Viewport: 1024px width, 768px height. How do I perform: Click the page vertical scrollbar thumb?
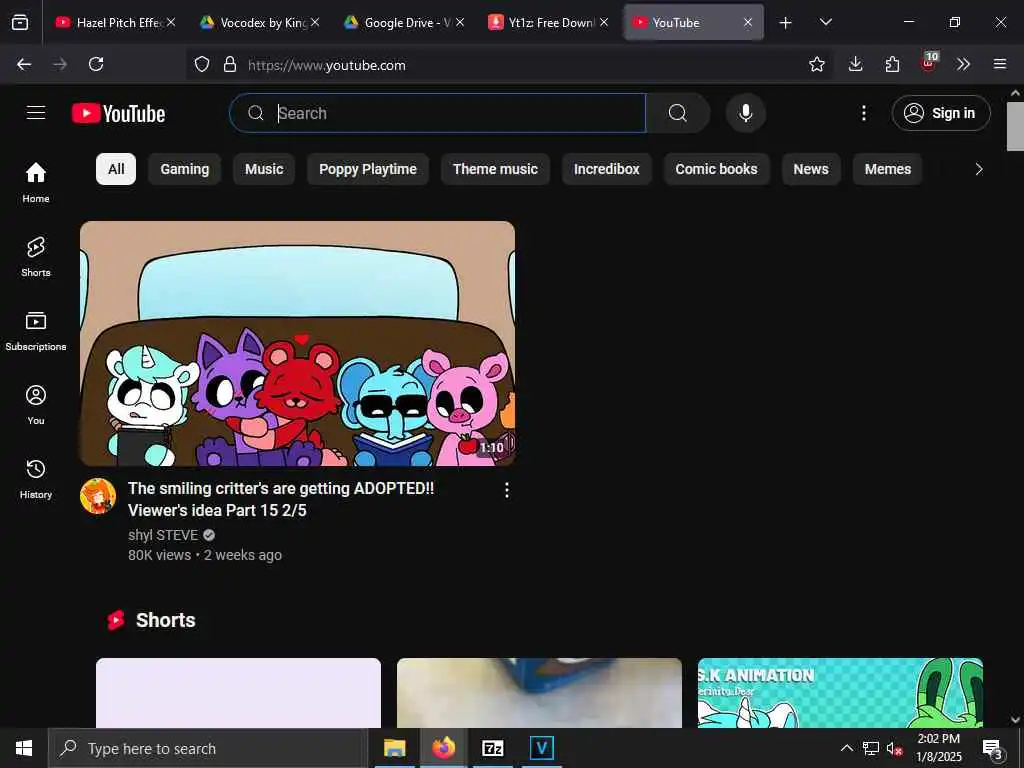(1015, 126)
